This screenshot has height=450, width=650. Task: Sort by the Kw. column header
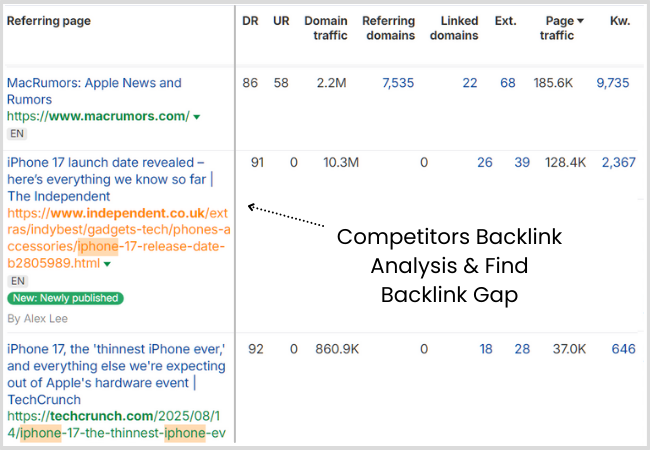click(620, 21)
